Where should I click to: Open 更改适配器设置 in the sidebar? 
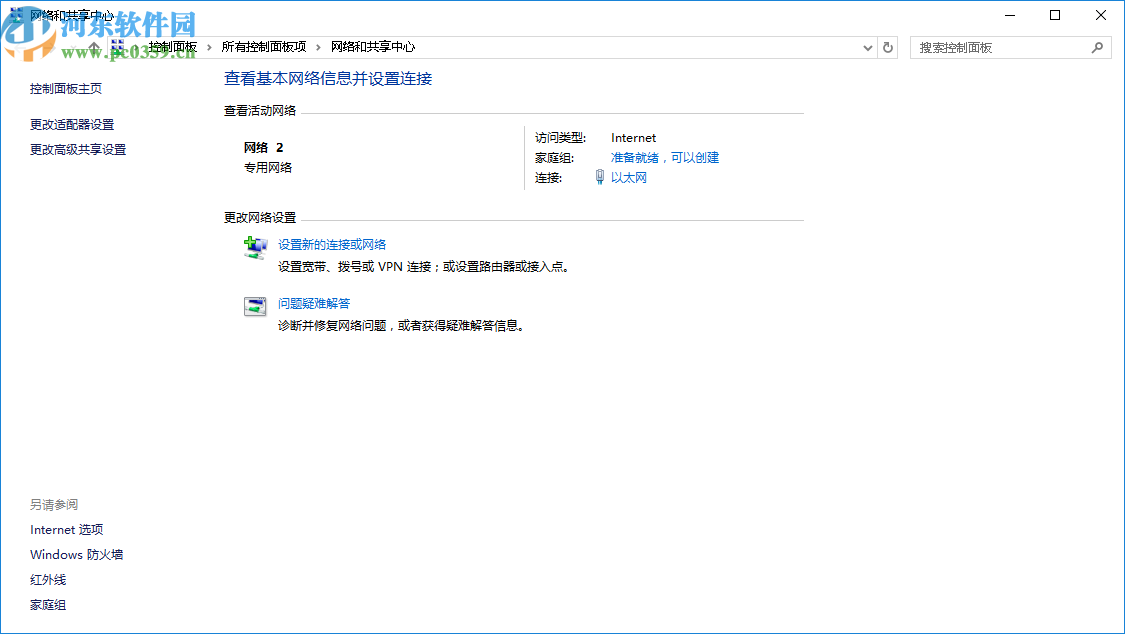coord(70,124)
